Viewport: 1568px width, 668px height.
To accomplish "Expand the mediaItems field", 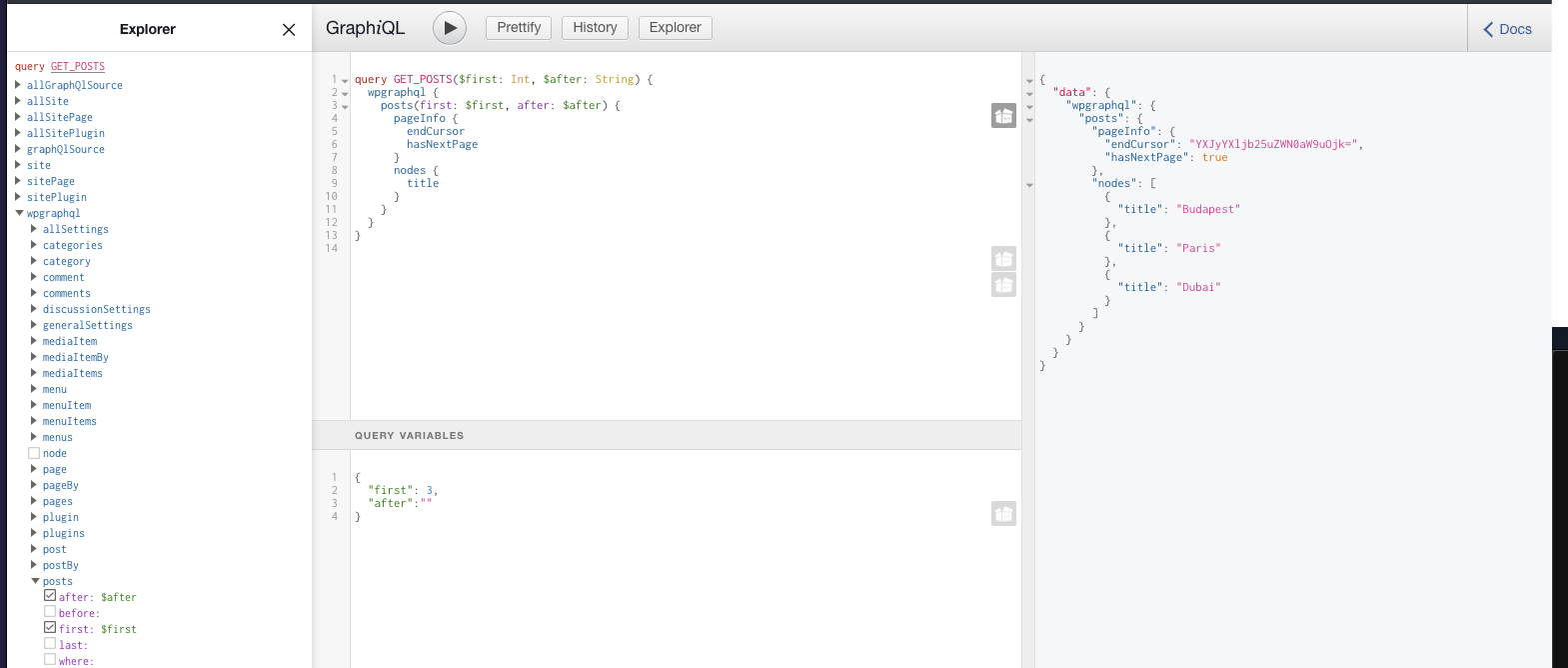I will [x=34, y=373].
